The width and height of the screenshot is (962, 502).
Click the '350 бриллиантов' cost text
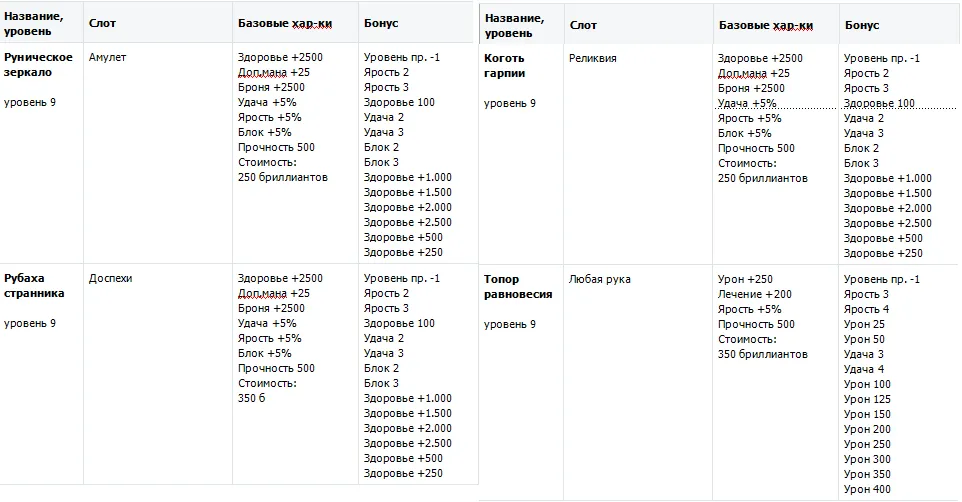click(762, 355)
